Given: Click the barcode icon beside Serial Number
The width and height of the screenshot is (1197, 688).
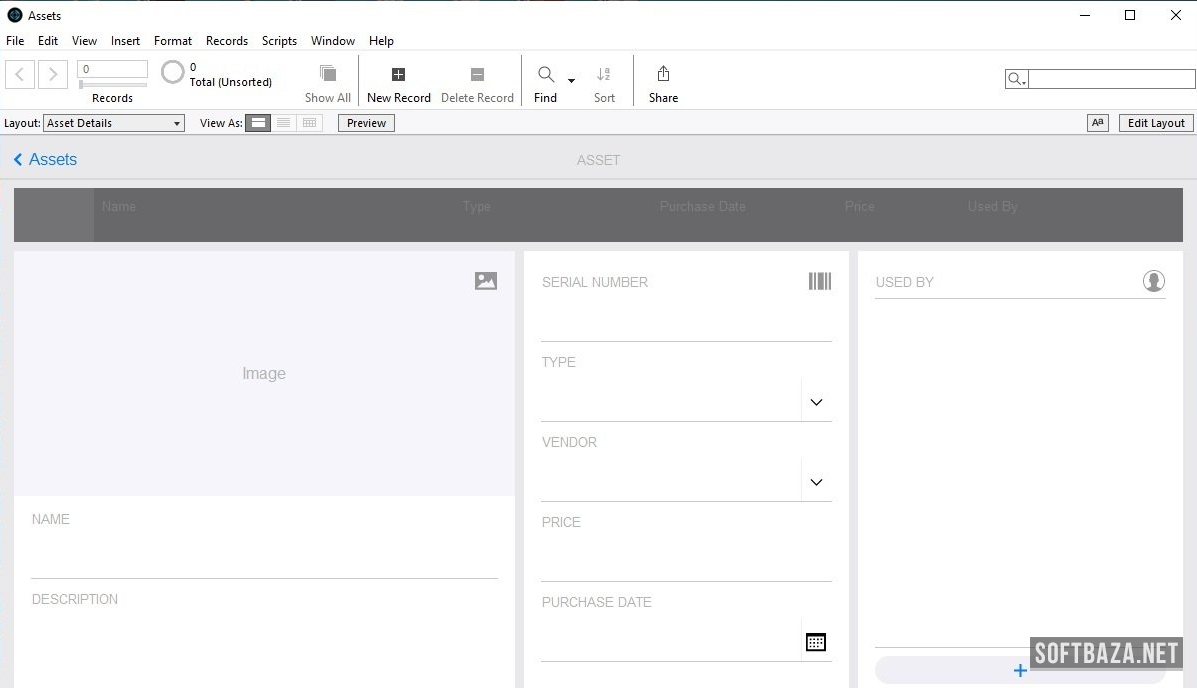Looking at the screenshot, I should 820,282.
